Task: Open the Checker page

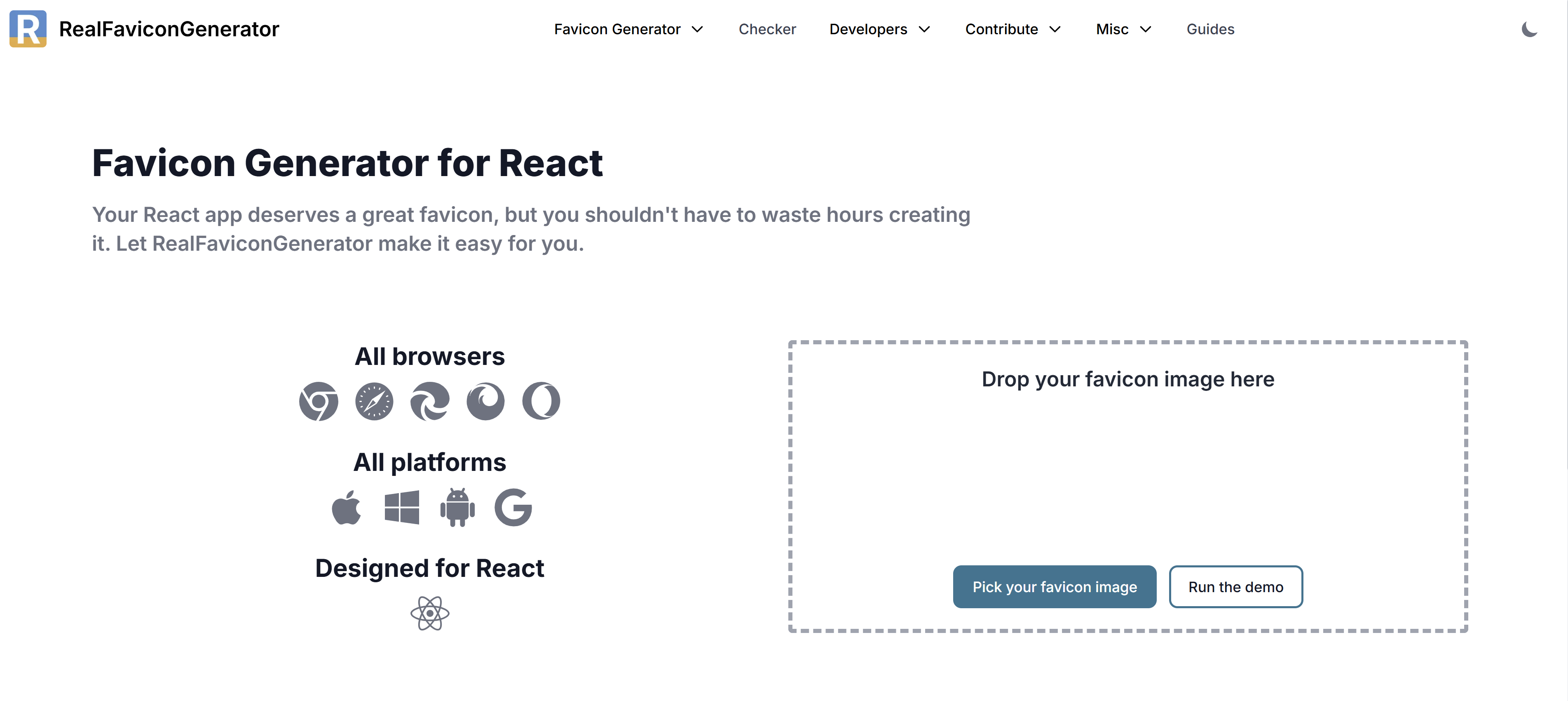Action: click(767, 29)
